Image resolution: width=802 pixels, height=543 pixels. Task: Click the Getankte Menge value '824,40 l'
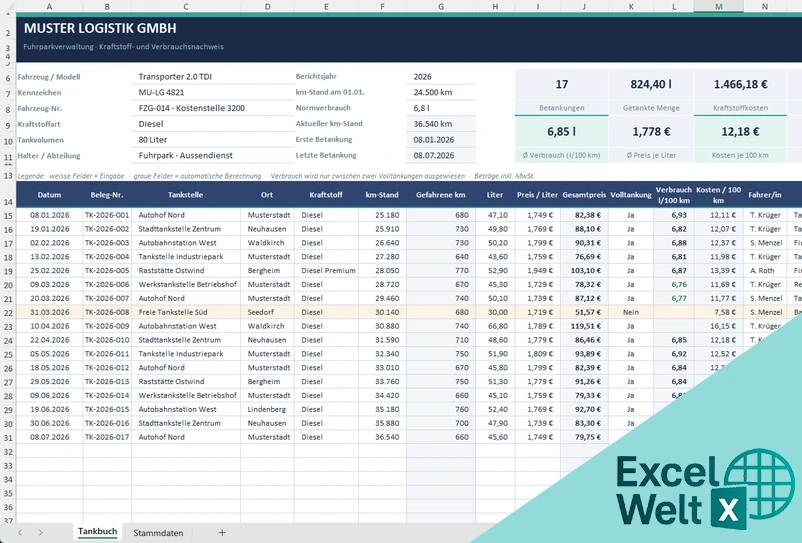pos(651,84)
